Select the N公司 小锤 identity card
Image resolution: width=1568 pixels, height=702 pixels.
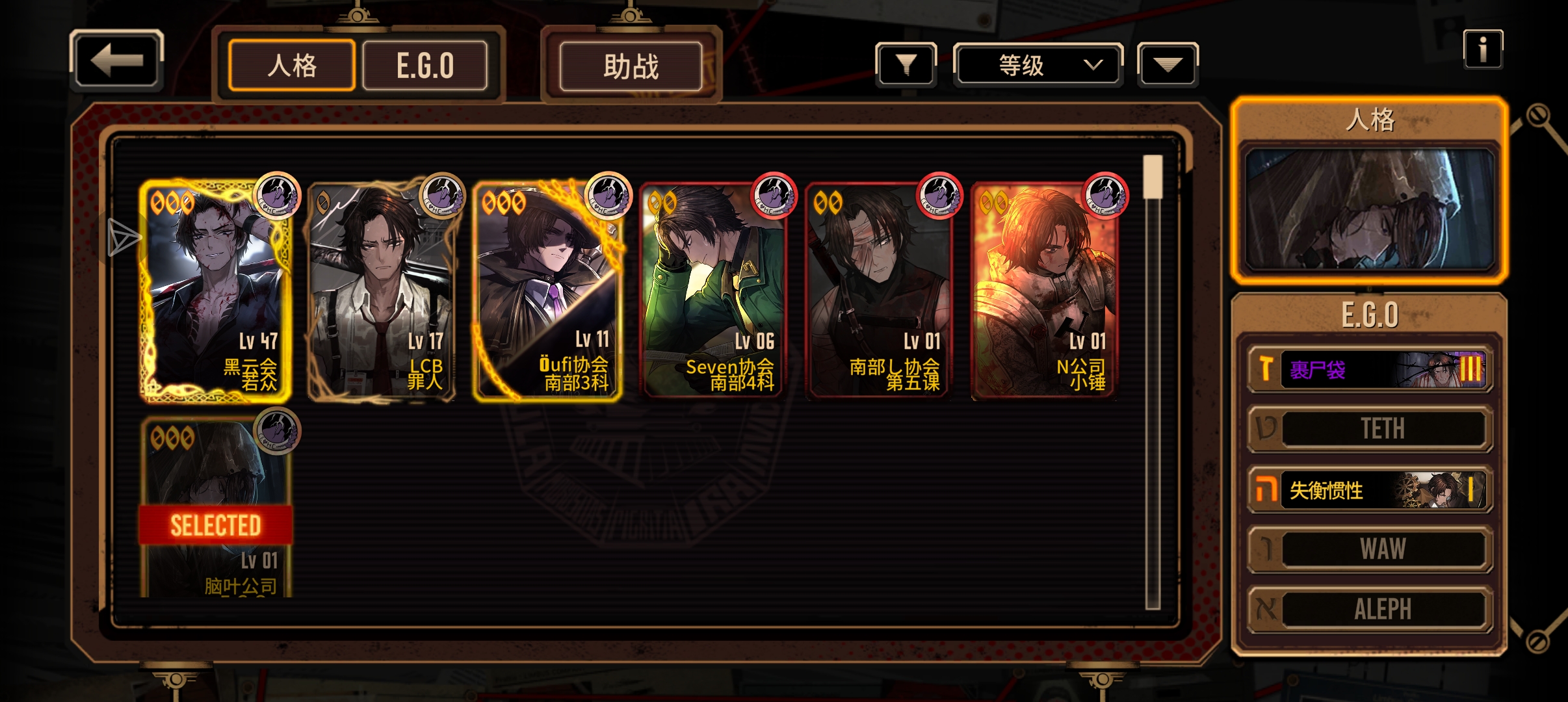[1045, 291]
